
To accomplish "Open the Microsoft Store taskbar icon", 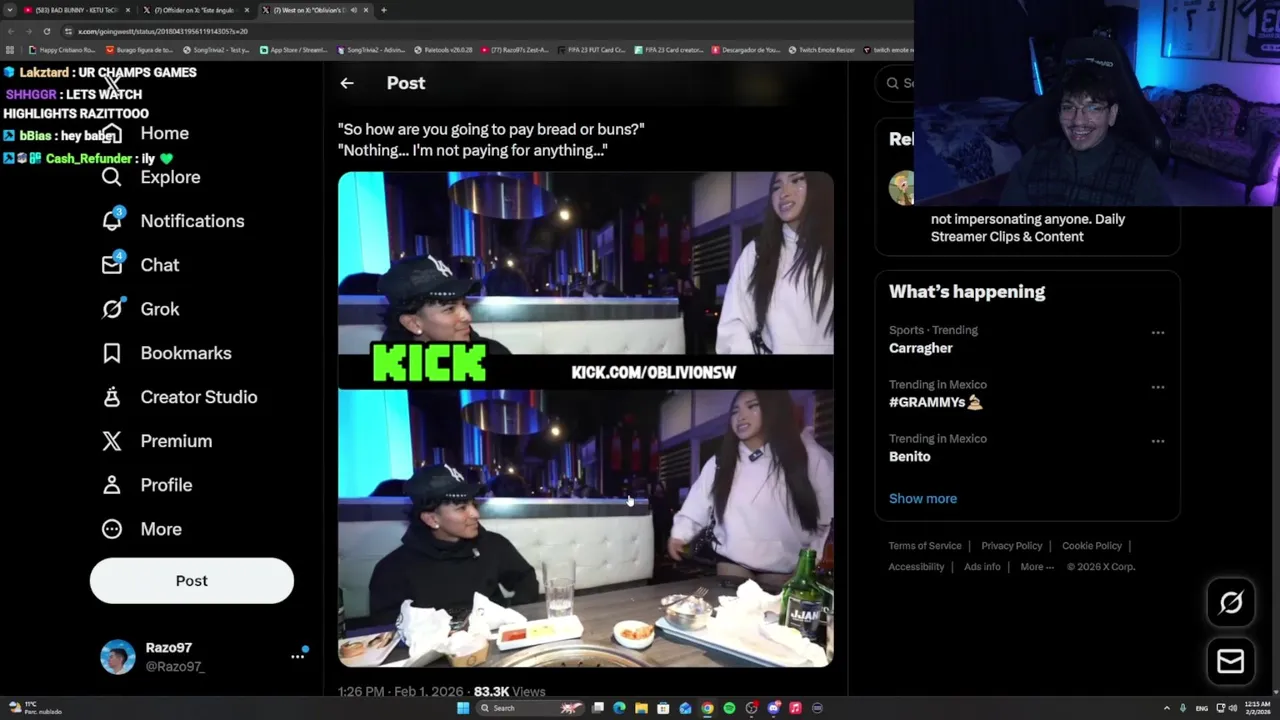I will click(x=663, y=708).
